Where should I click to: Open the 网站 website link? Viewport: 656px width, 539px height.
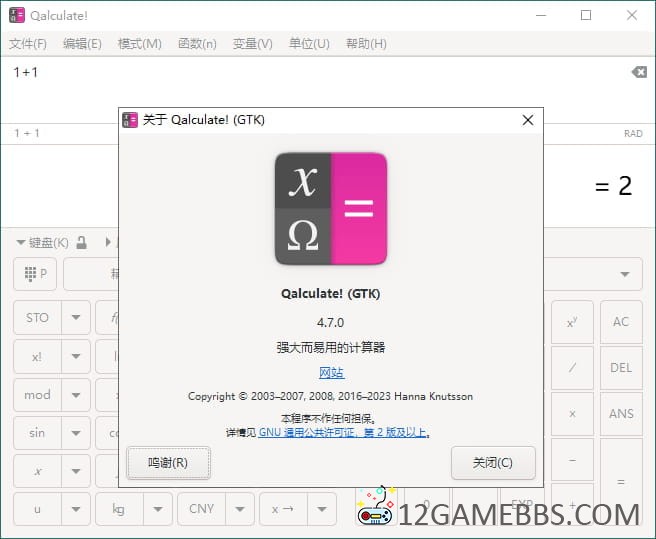[x=331, y=372]
